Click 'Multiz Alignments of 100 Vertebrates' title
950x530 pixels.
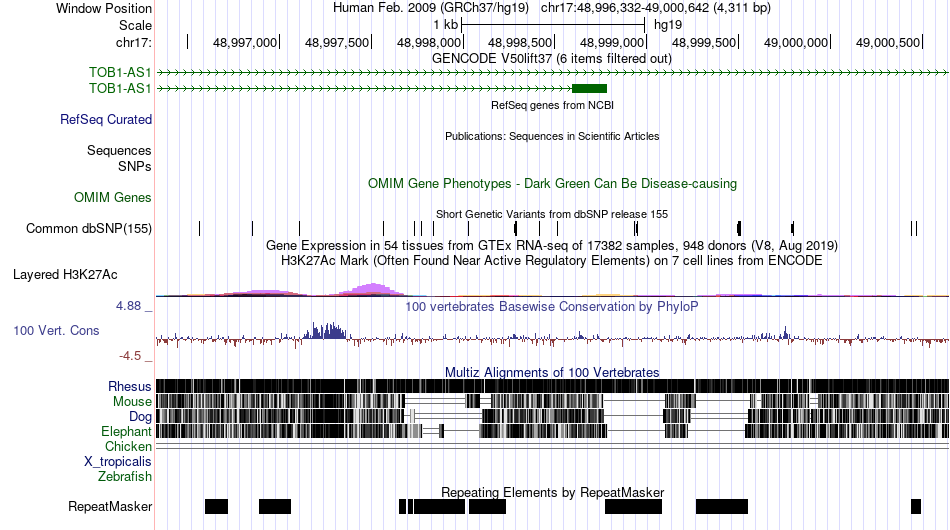552,373
